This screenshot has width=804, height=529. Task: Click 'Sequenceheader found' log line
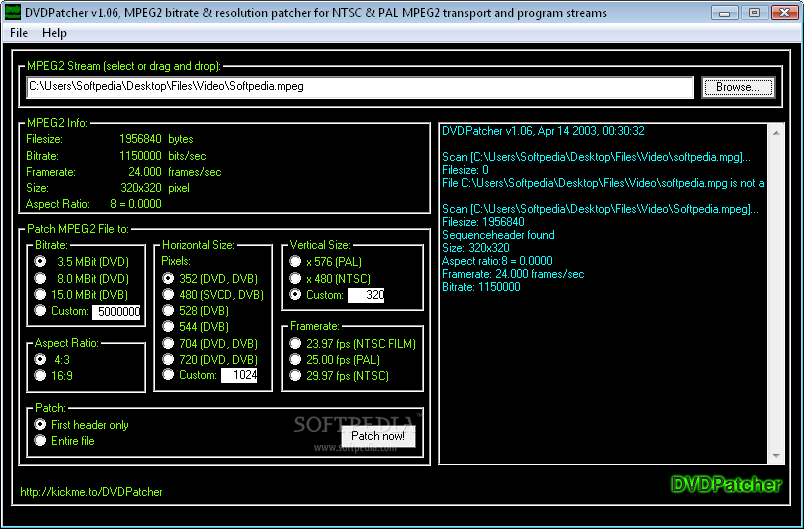pyautogui.click(x=498, y=235)
